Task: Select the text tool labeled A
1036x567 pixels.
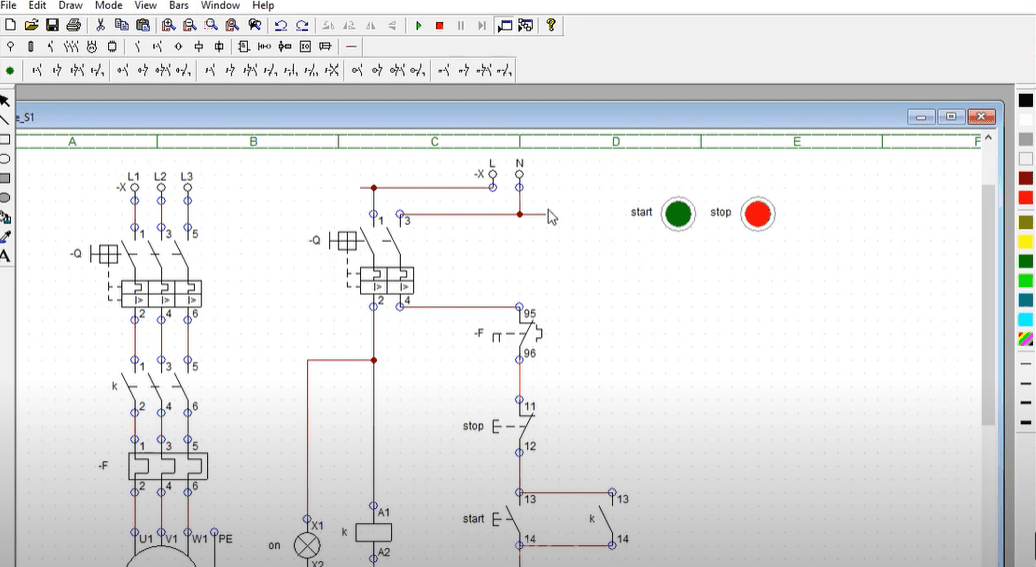Action: tap(5, 256)
